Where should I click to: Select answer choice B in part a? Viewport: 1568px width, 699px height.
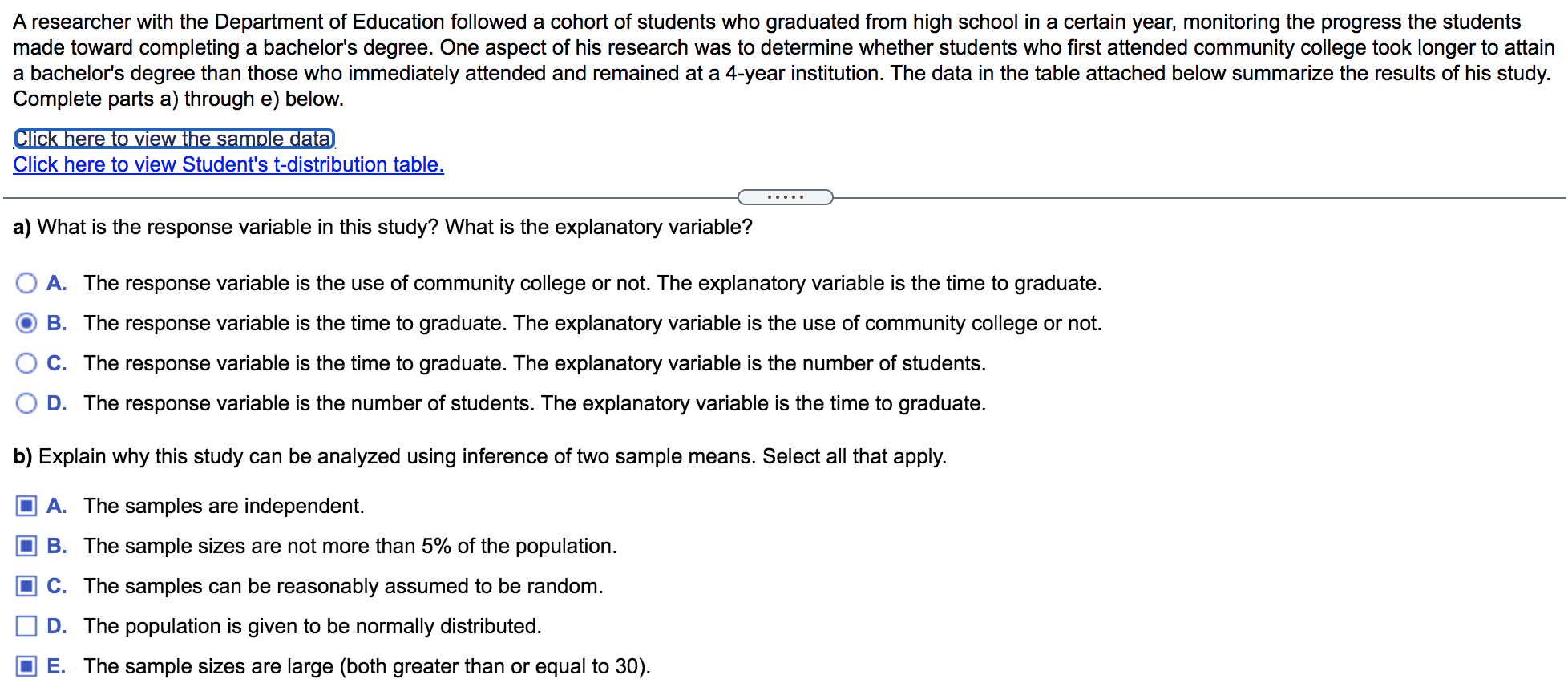point(26,323)
